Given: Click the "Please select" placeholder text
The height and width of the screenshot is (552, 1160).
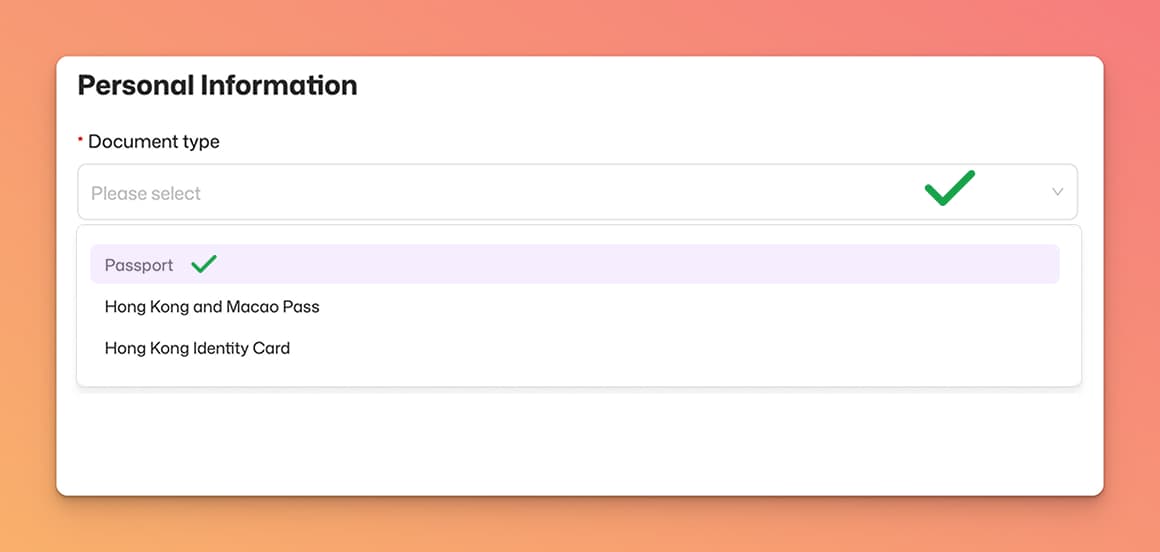Looking at the screenshot, I should pyautogui.click(x=146, y=193).
